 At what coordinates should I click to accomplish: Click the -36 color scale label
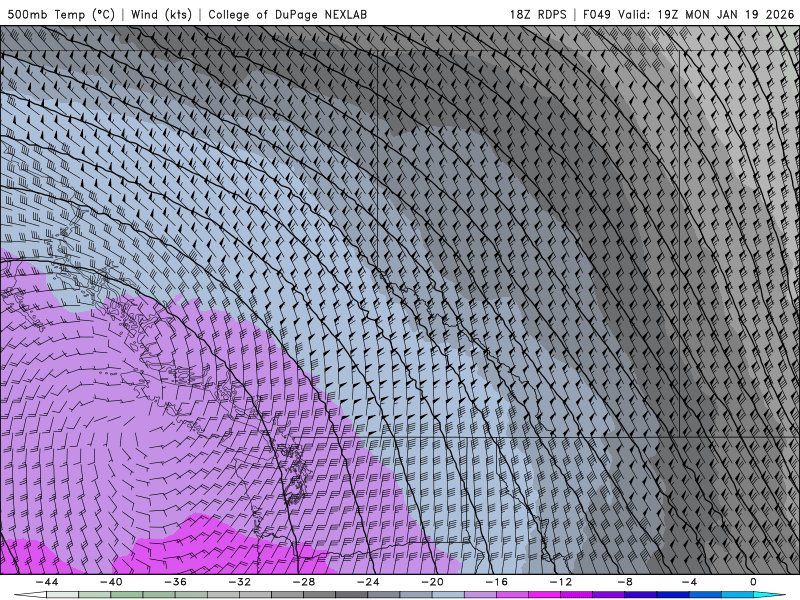pos(176,582)
